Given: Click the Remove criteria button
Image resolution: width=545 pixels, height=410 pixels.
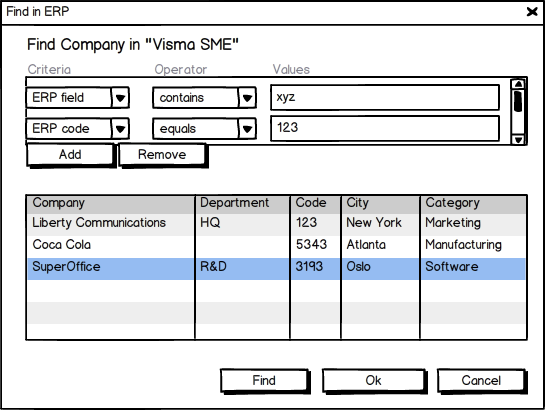Looking at the screenshot, I should click(162, 155).
